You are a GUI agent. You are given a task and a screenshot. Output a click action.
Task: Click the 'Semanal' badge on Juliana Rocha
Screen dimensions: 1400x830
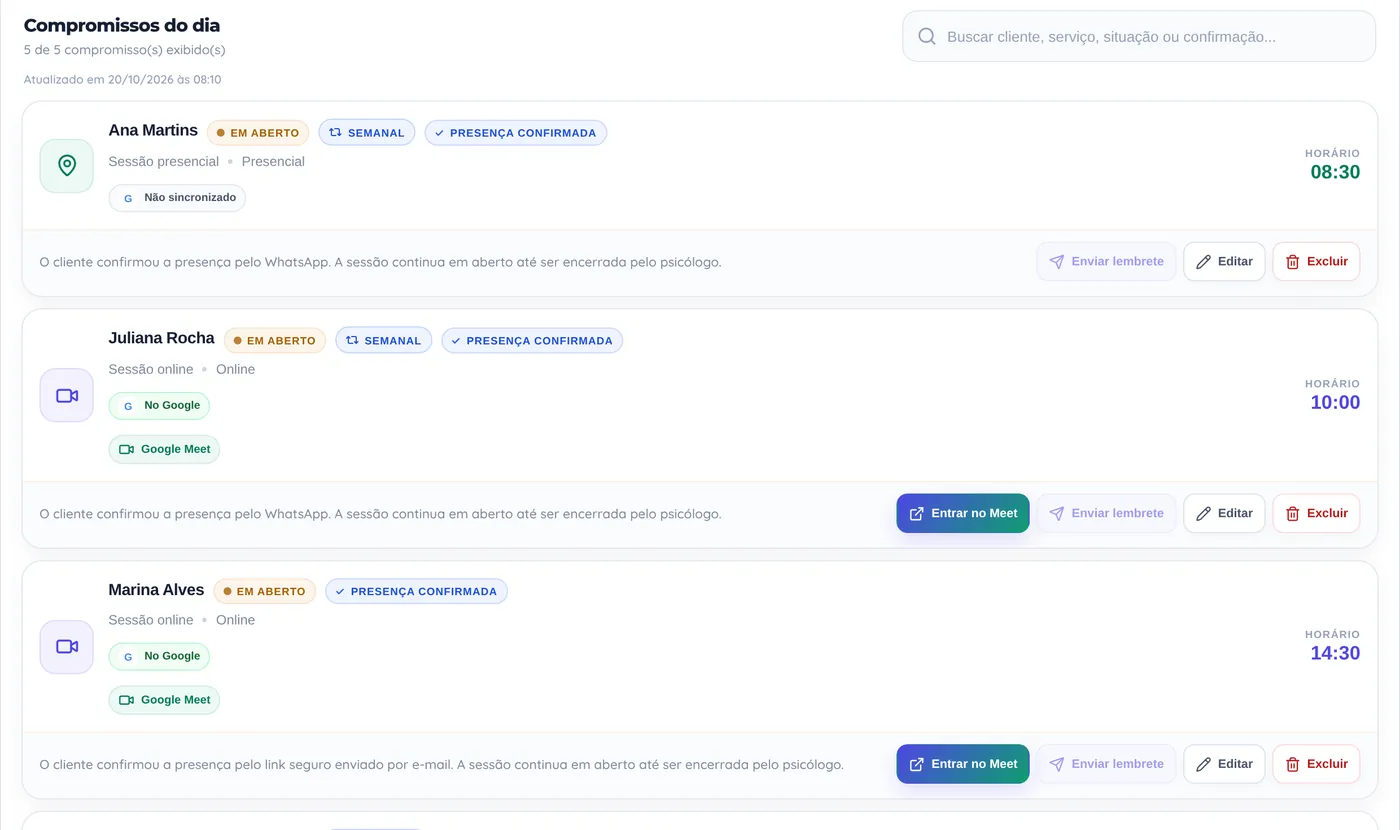[384, 340]
